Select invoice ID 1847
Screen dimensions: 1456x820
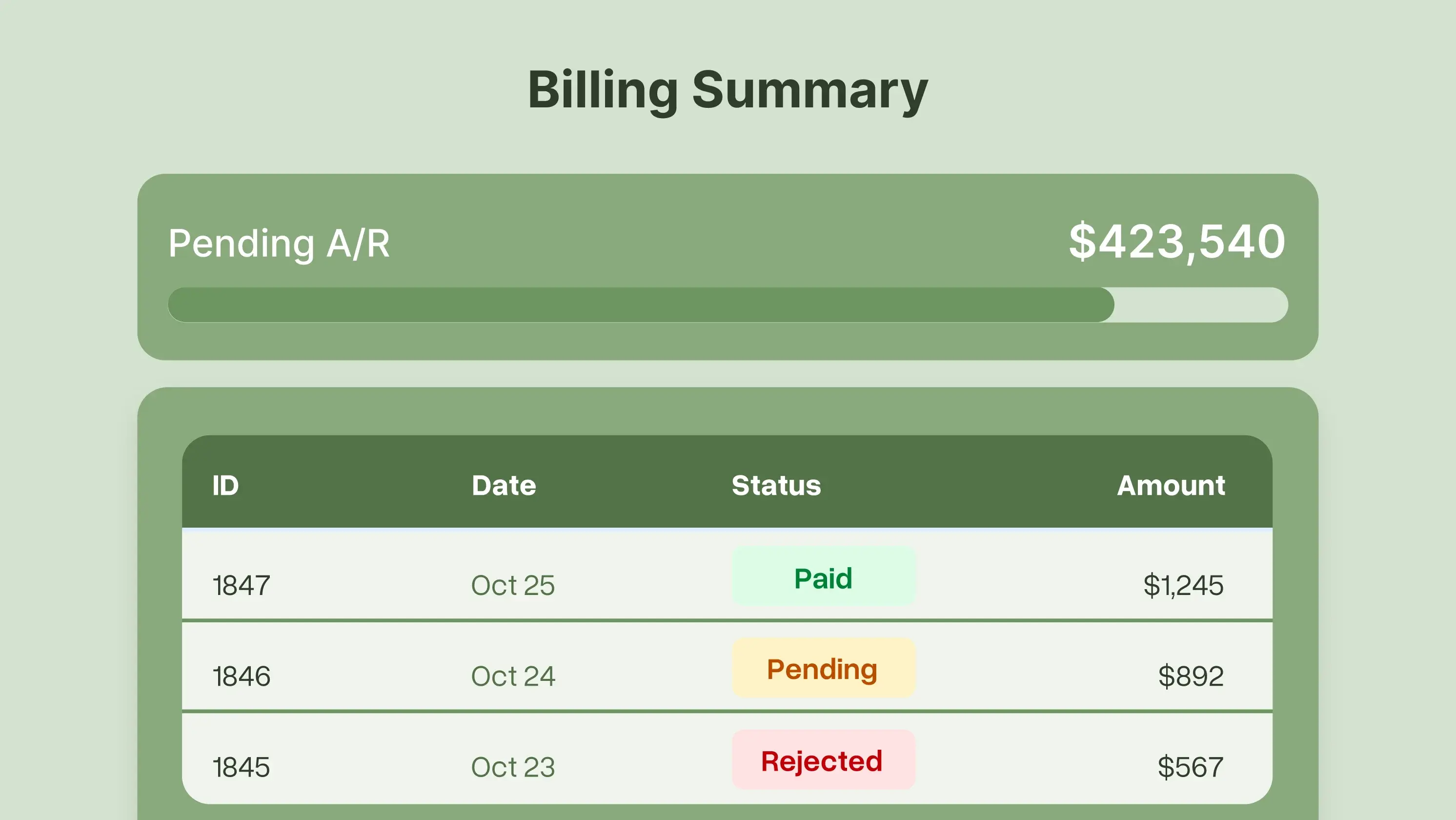[x=242, y=585]
